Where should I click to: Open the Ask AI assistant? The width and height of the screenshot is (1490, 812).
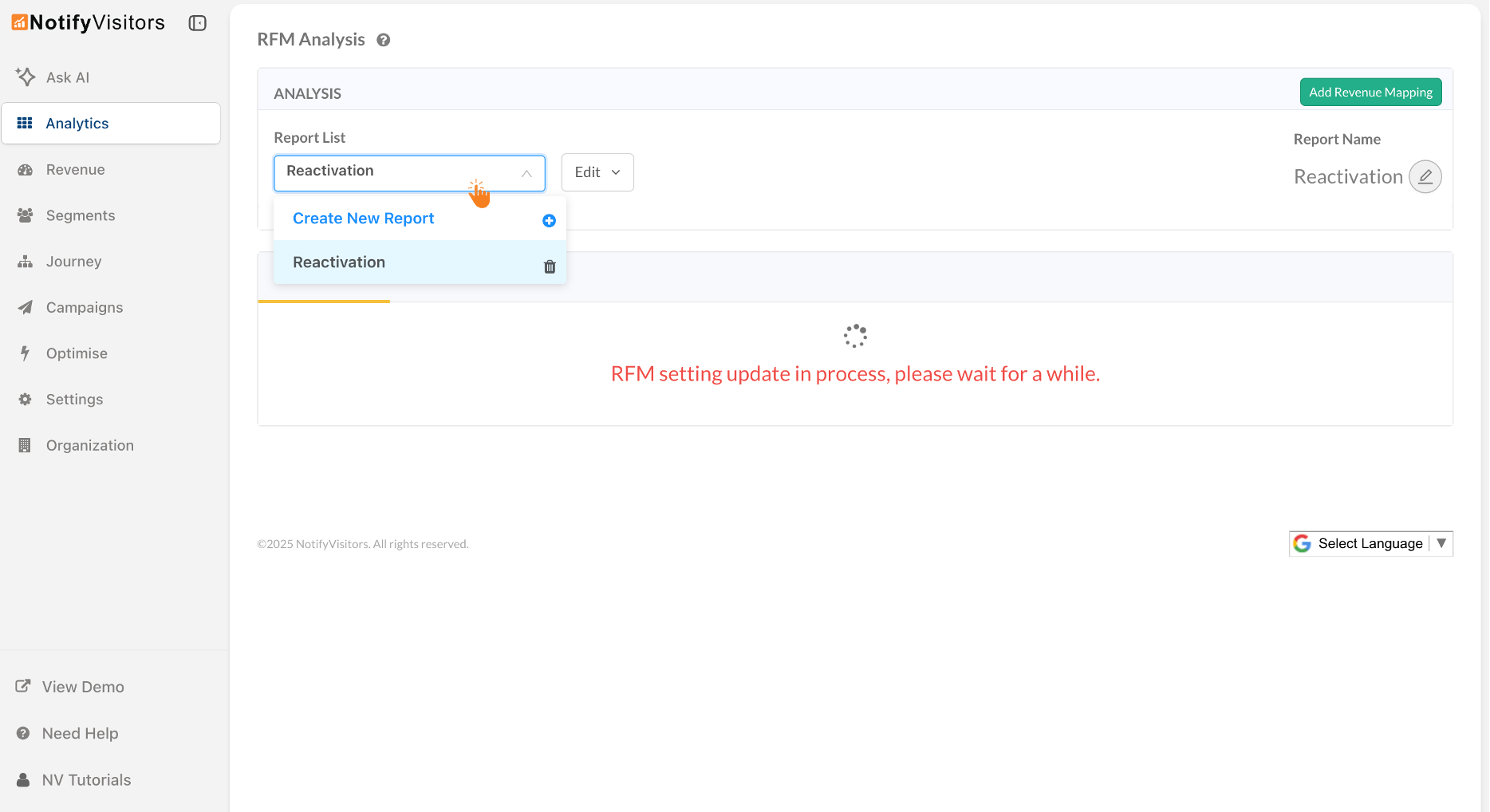tap(68, 77)
